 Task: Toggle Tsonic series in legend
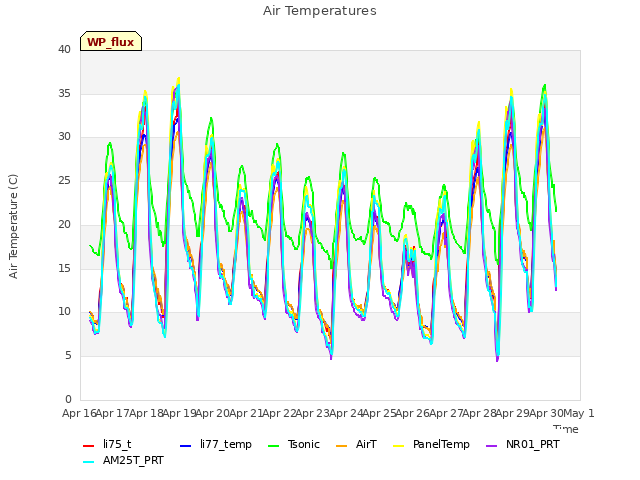294,444
